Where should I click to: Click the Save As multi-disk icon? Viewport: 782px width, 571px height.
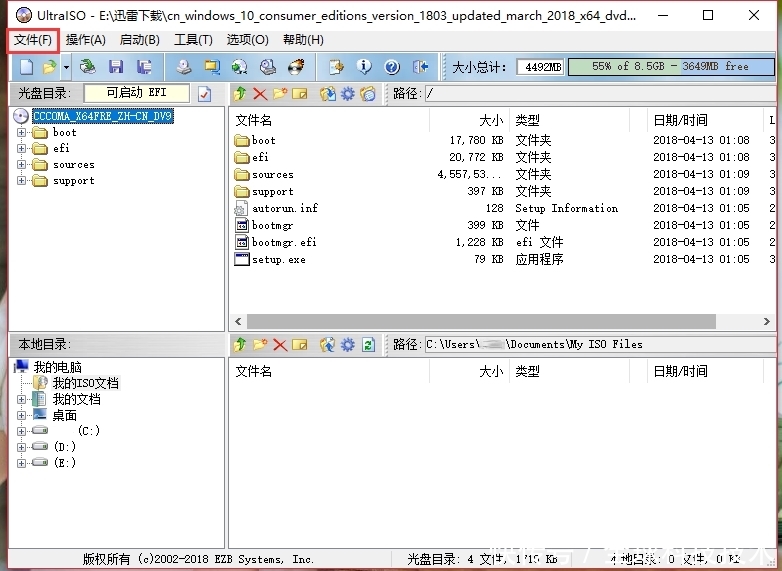[x=144, y=66]
